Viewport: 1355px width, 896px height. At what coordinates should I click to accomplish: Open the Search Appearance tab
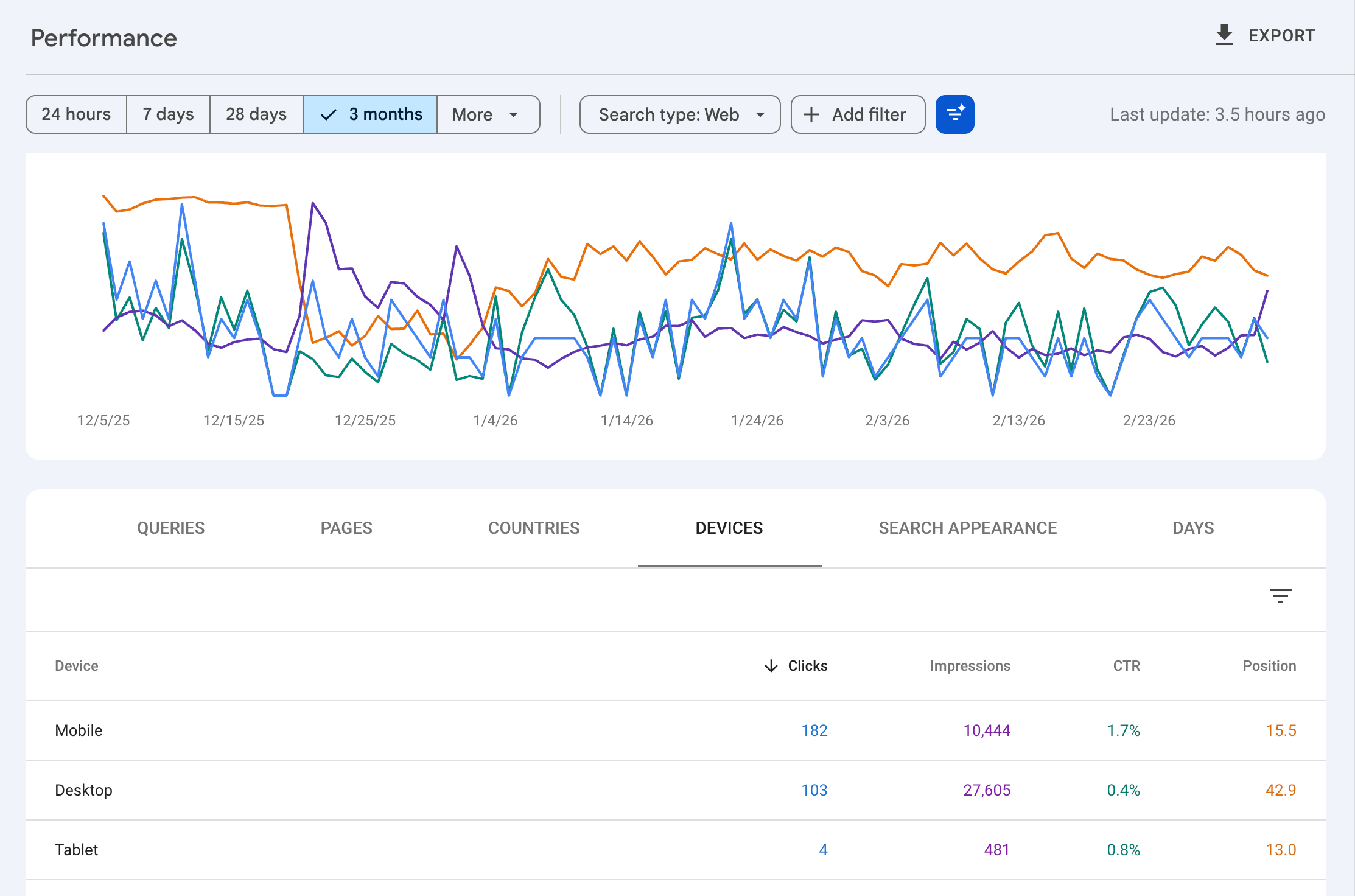967,528
